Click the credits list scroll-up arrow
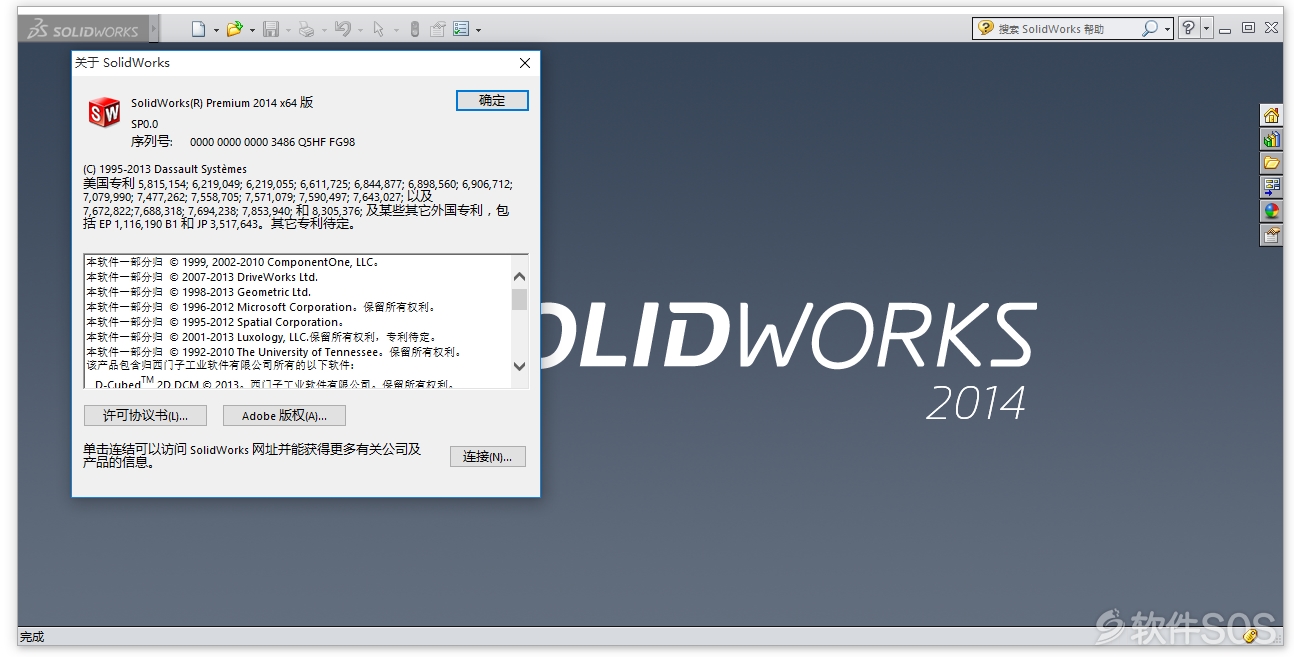 point(519,277)
